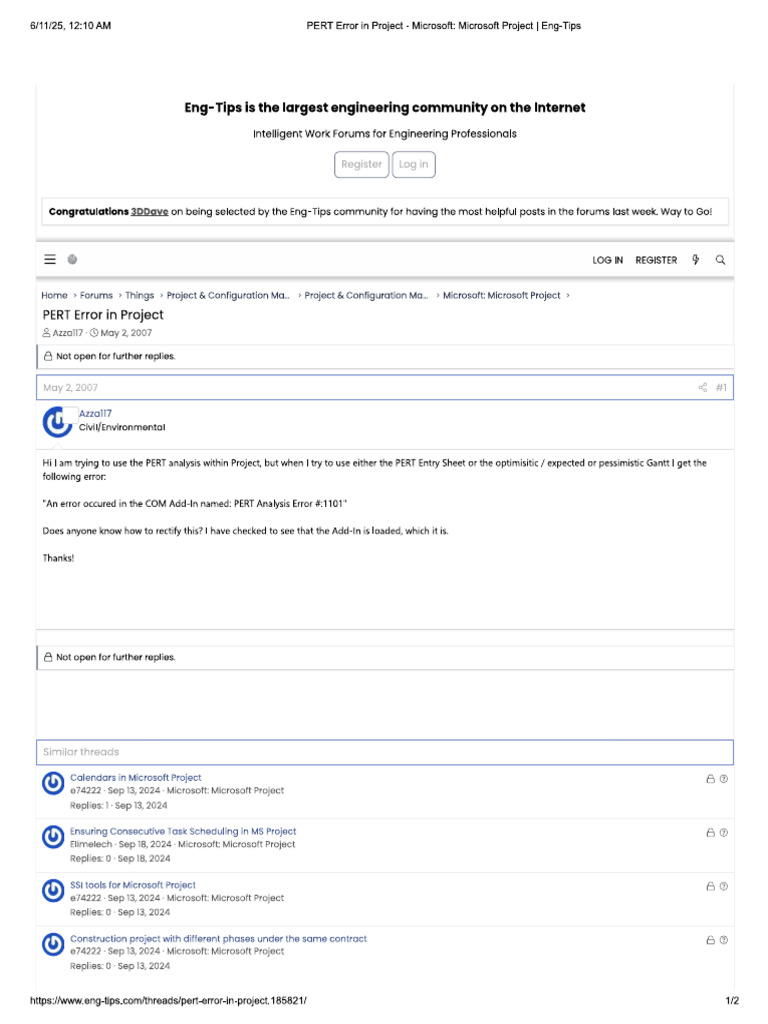Viewport: 768px width, 1024px height.
Task: Open the 3DDave profile link
Action: click(149, 212)
